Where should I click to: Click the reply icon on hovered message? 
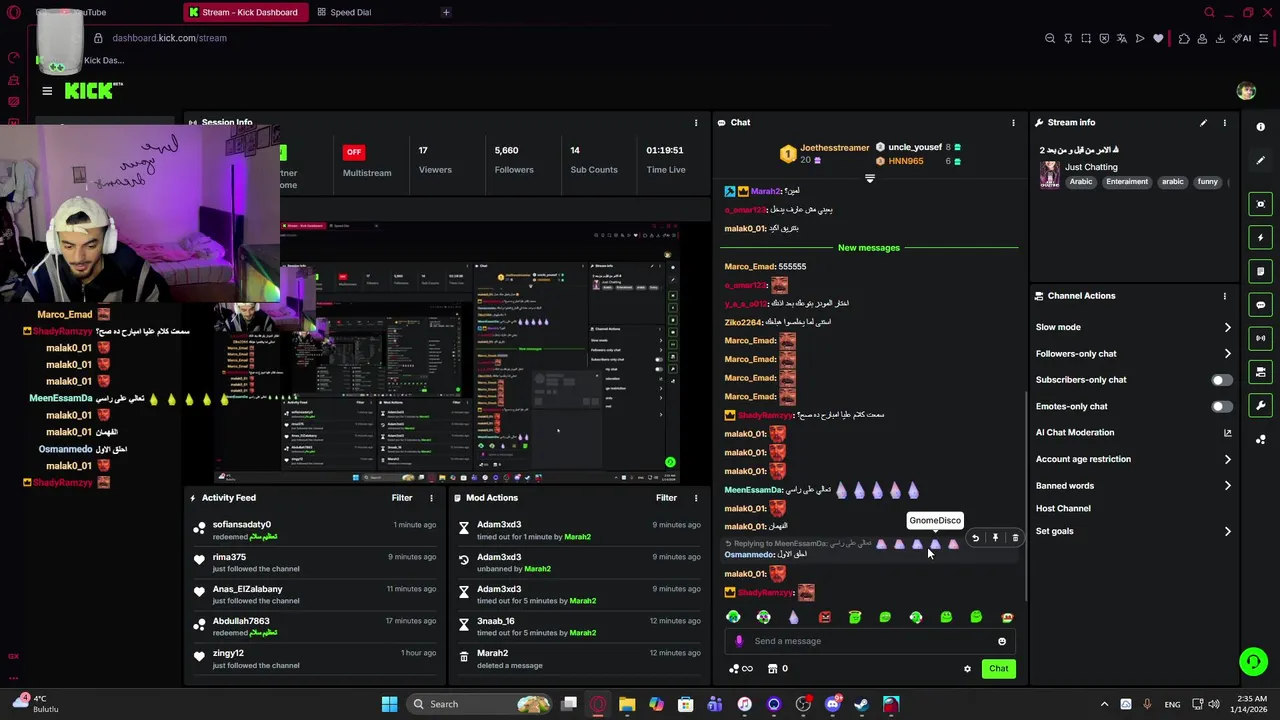pos(975,538)
